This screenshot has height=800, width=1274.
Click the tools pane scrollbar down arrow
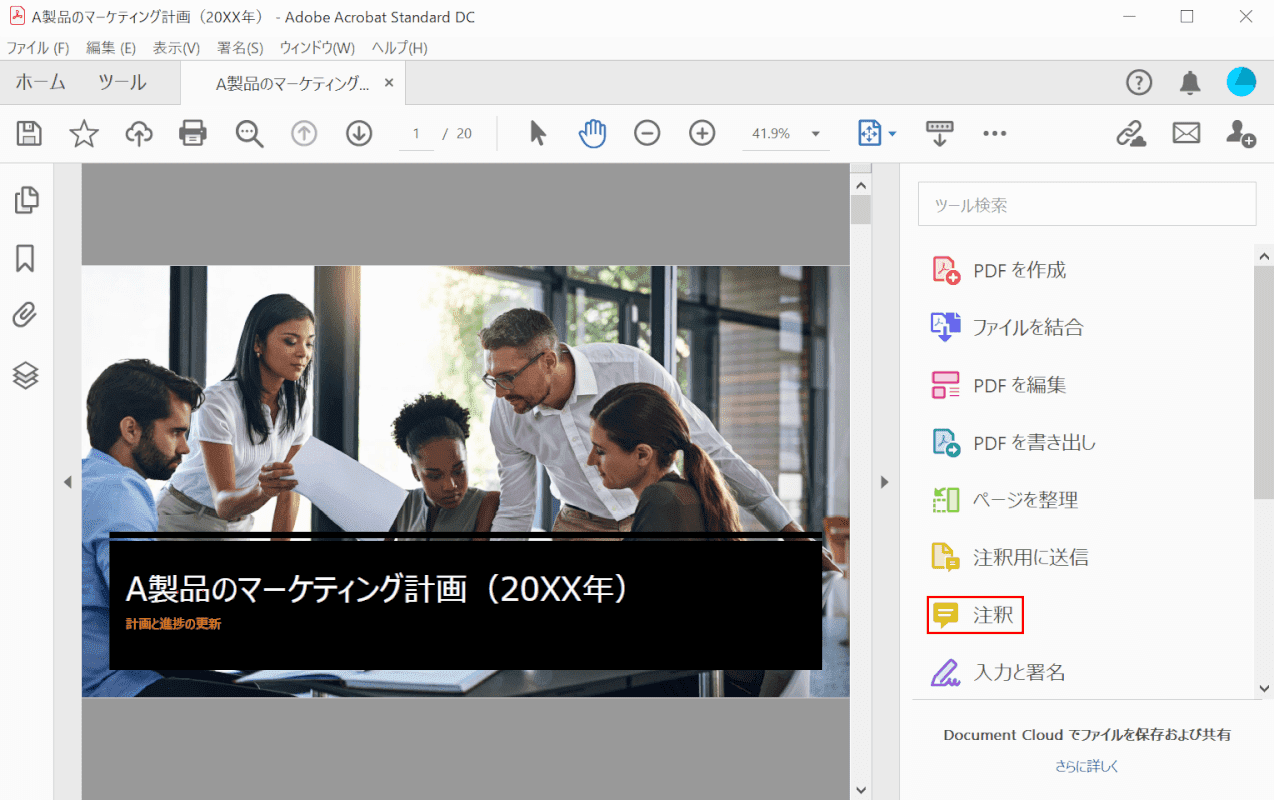click(1264, 688)
